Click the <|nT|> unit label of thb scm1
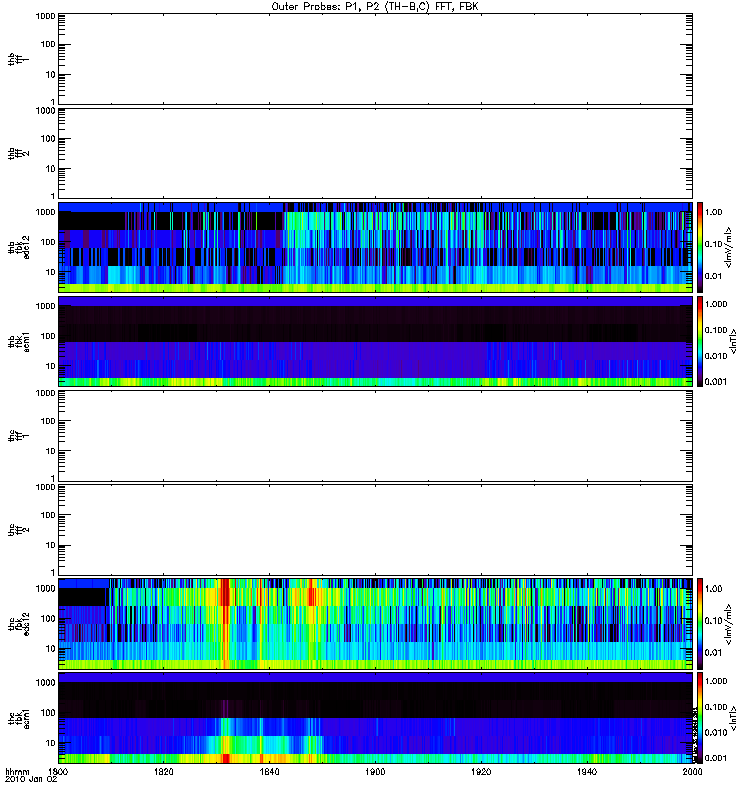750x800 pixels. tap(733, 342)
